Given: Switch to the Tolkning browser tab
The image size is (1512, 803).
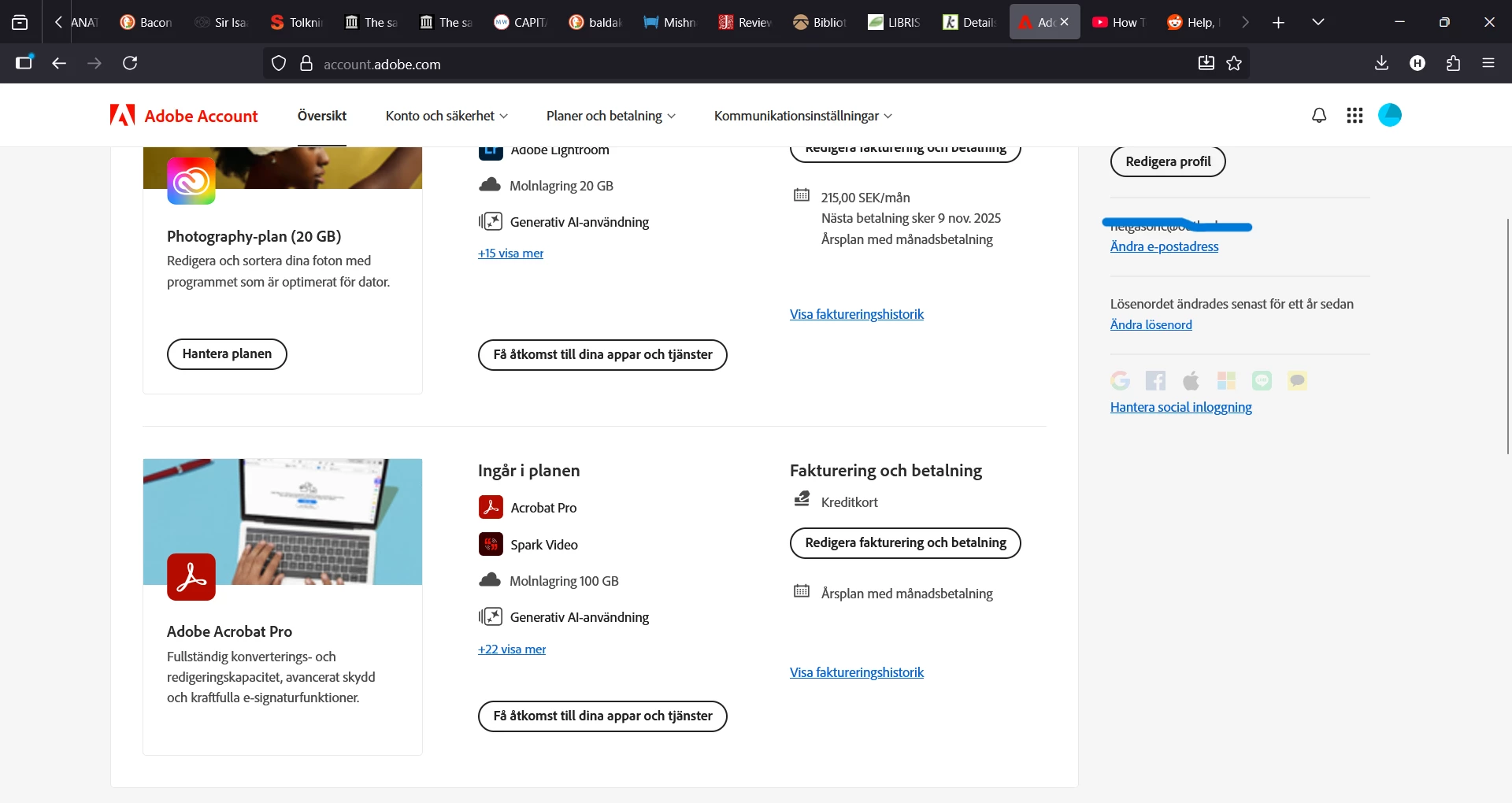Looking at the screenshot, I should pyautogui.click(x=297, y=22).
